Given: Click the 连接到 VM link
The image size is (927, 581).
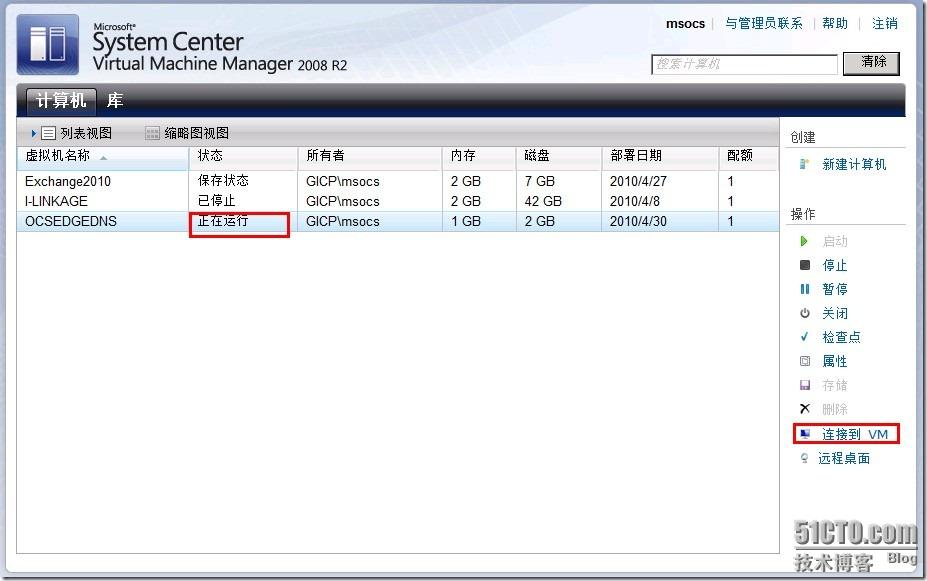Looking at the screenshot, I should click(855, 434).
